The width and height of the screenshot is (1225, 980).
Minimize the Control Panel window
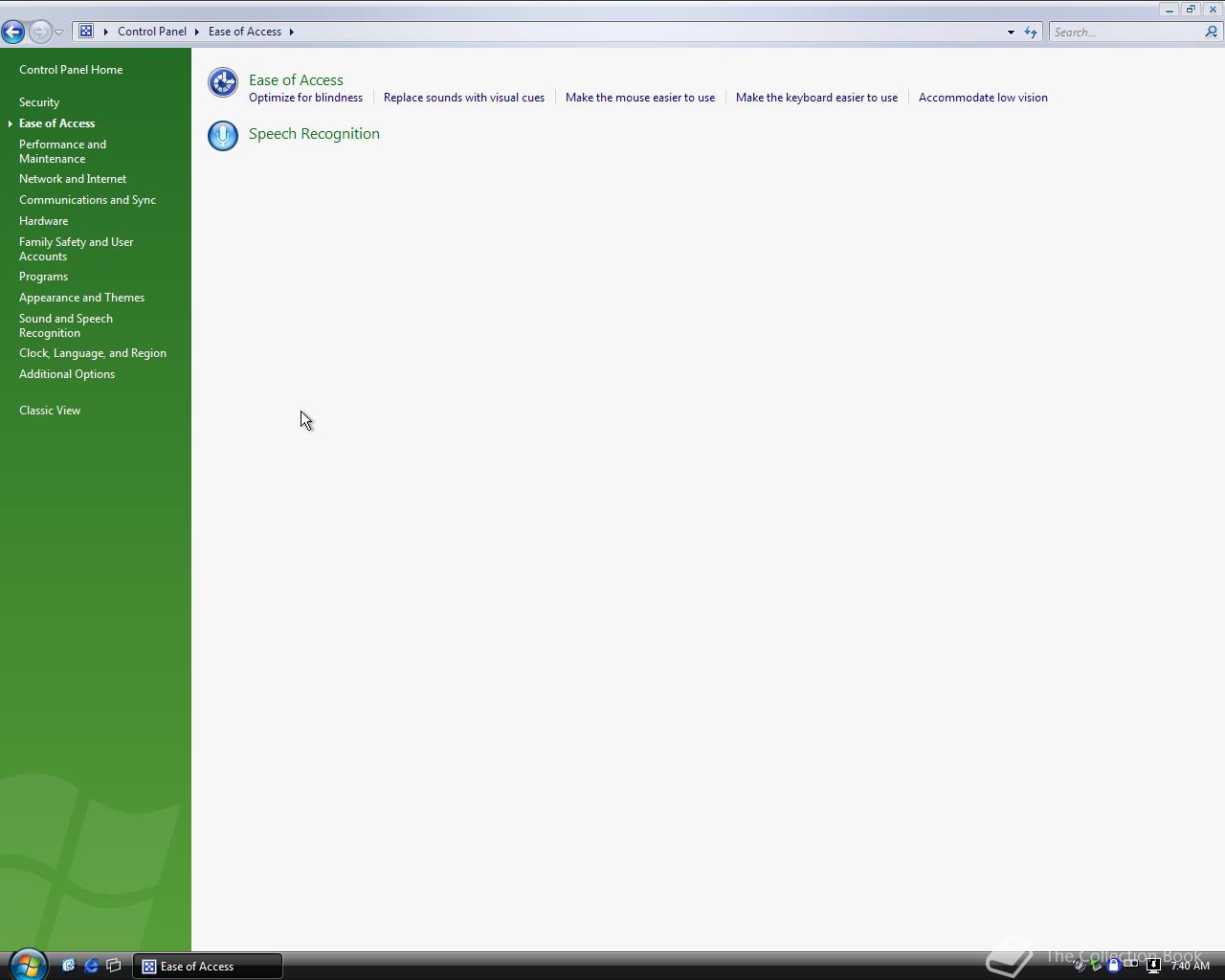(1169, 9)
